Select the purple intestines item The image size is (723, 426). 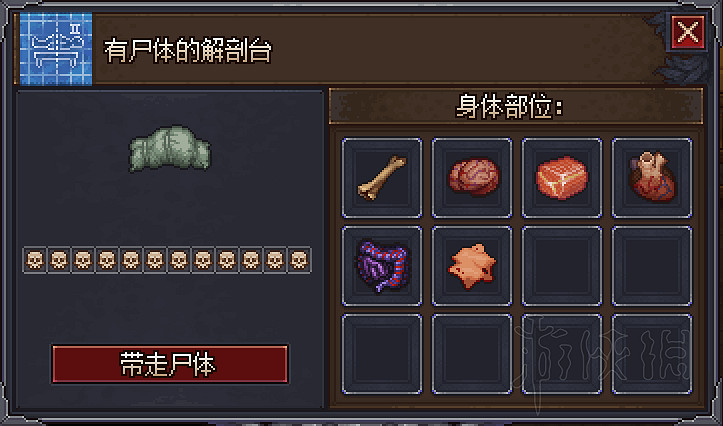click(382, 266)
